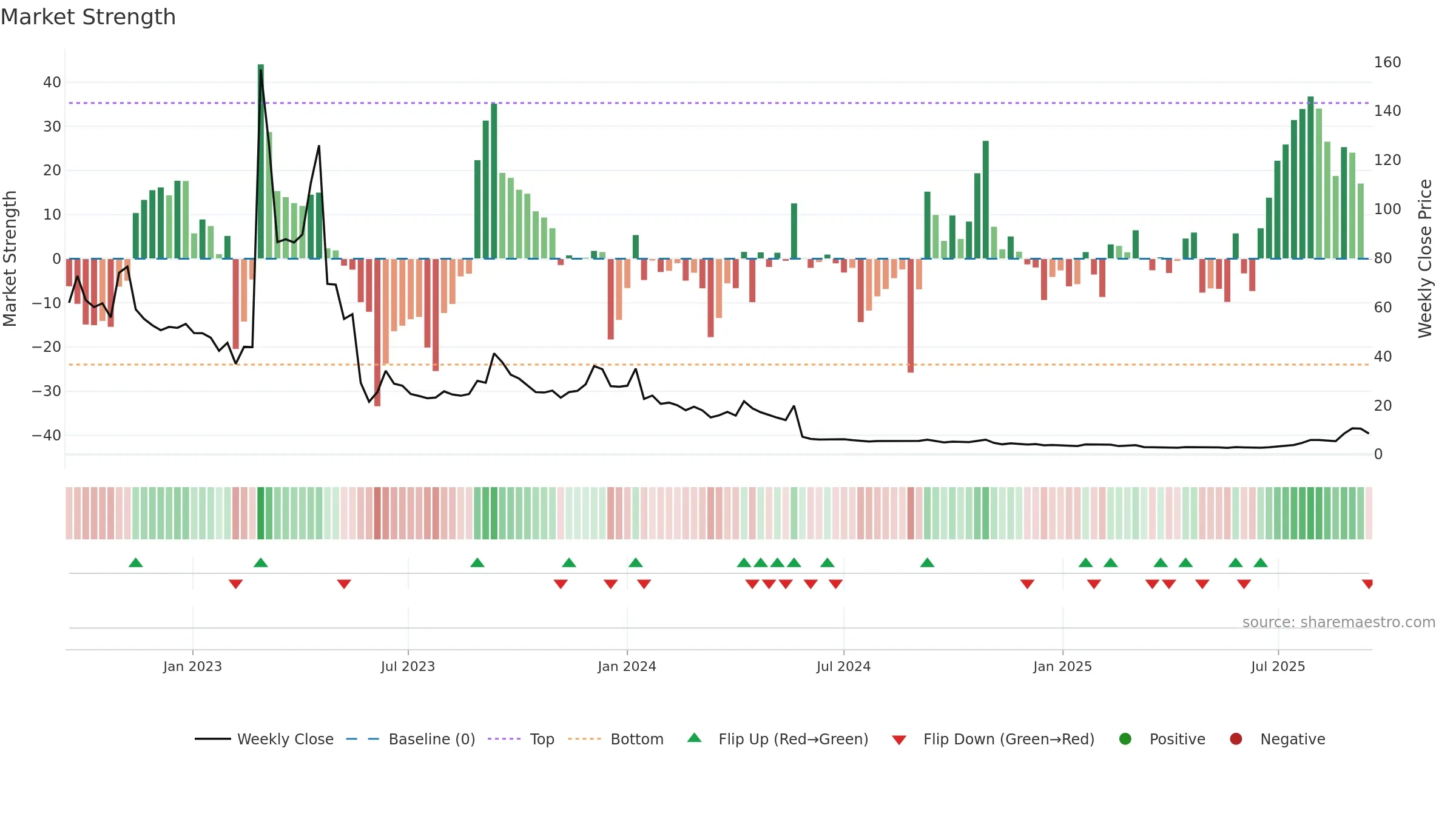Click the red Flip Down triangle icon in legend
The height and width of the screenshot is (819, 1456).
(899, 740)
